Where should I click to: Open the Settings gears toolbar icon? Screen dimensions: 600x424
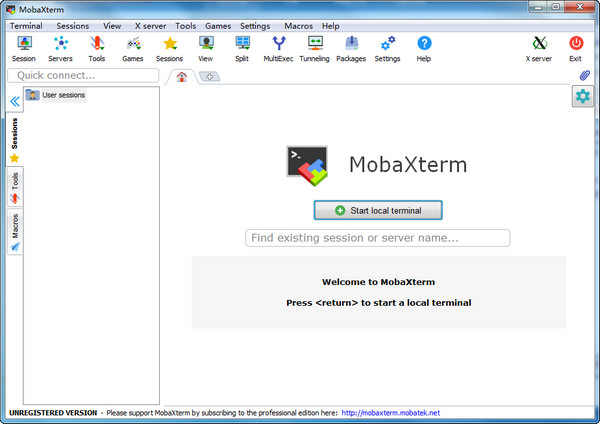(388, 49)
